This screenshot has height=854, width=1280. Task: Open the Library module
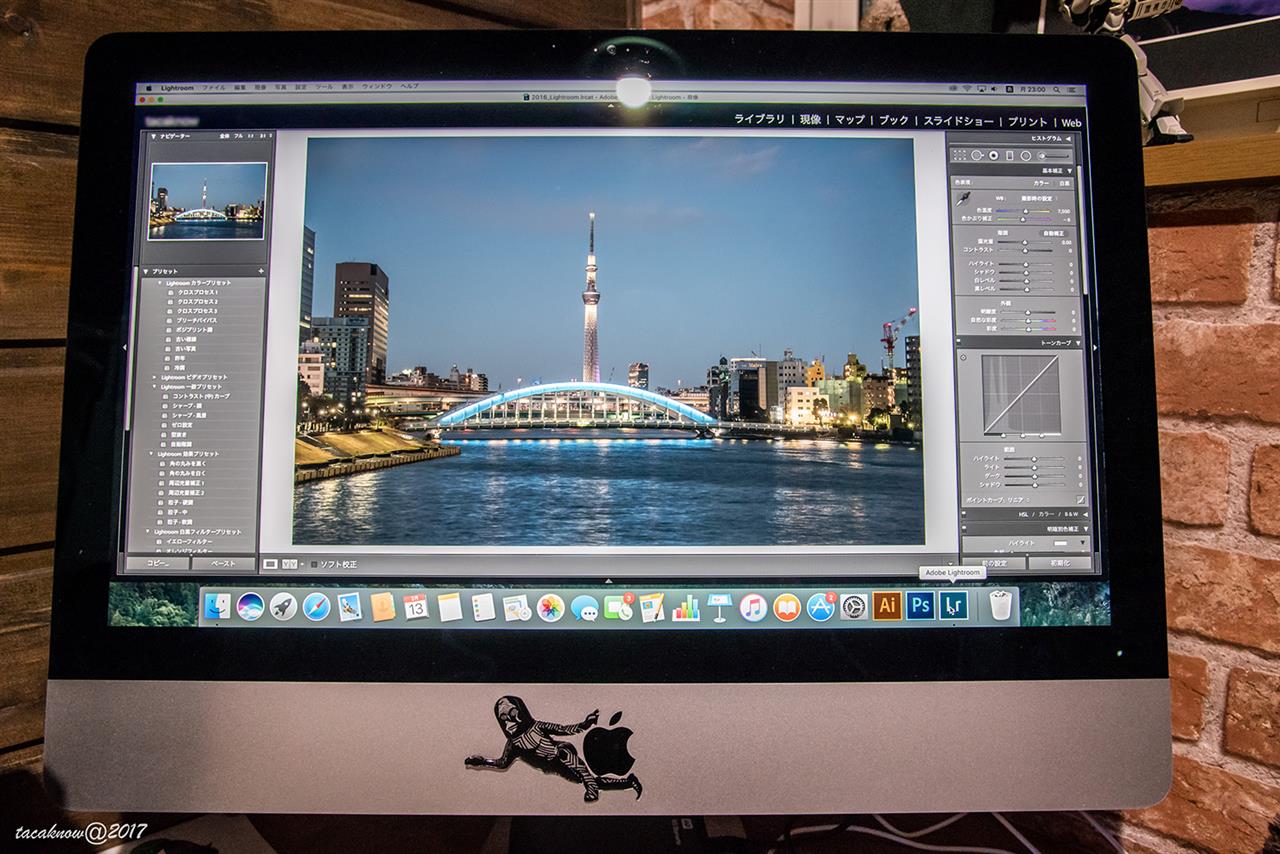[760, 120]
